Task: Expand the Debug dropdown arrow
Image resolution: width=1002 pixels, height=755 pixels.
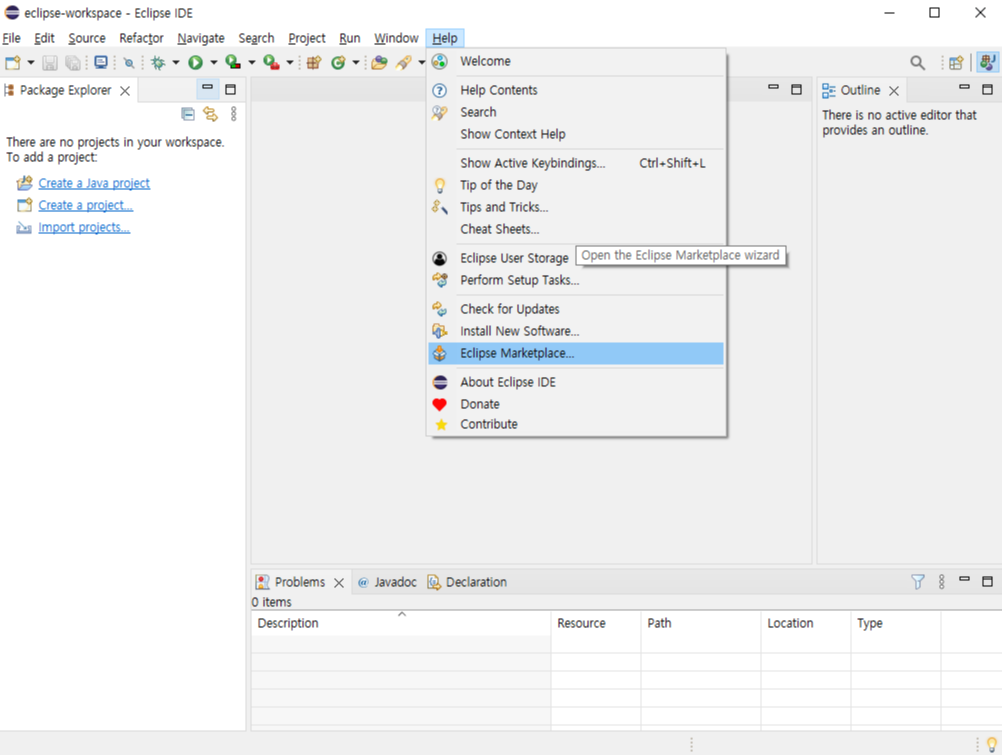Action: 175,63
